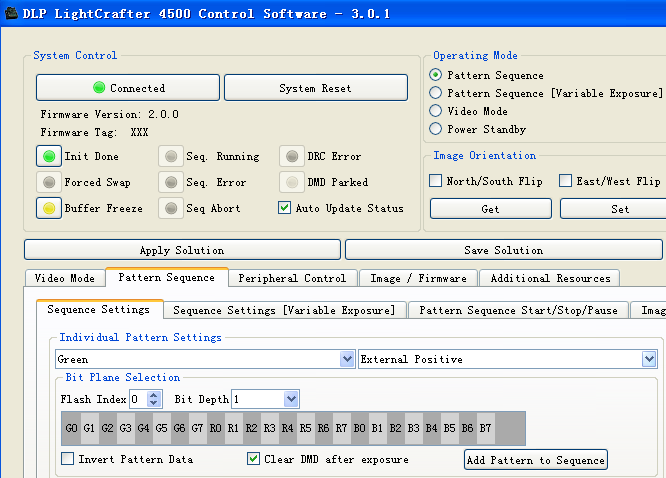Open the Peripheral Control tab
This screenshot has height=478, width=666.
292,278
